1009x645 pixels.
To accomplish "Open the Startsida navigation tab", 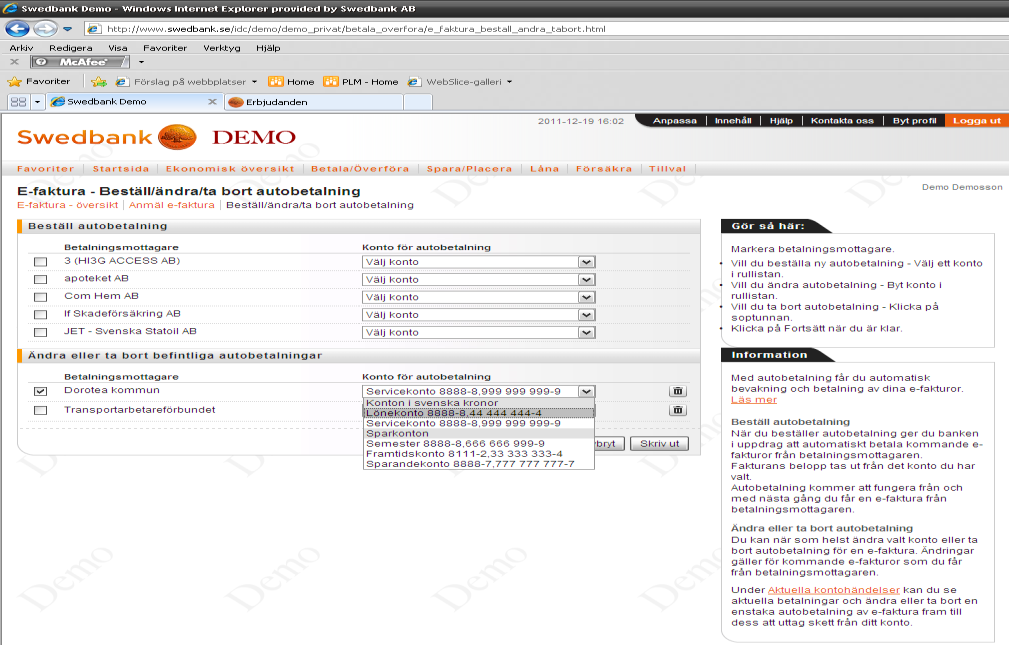I will point(121,169).
